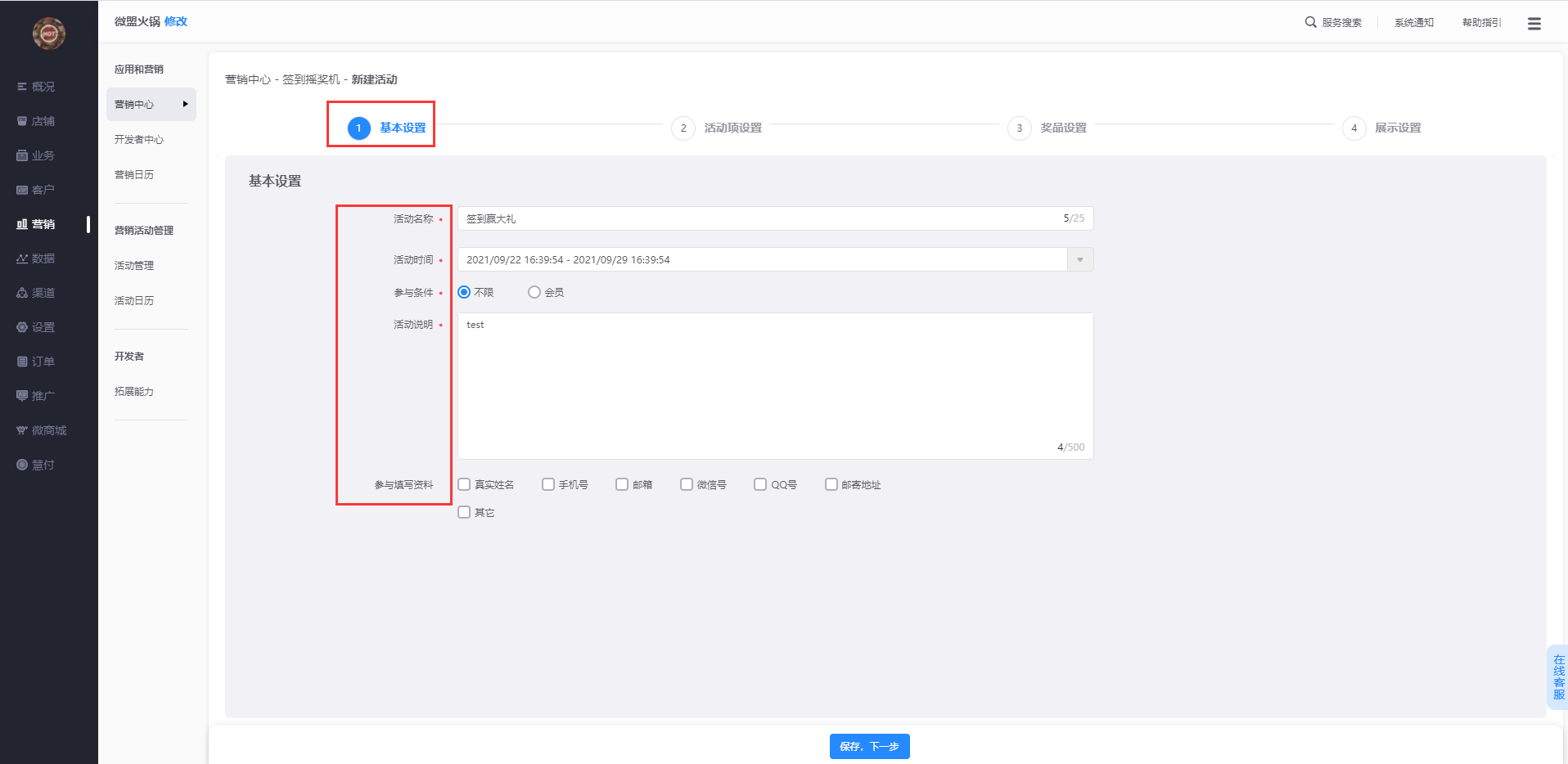
Task: Go to step 2 活动项设置
Action: (x=717, y=128)
